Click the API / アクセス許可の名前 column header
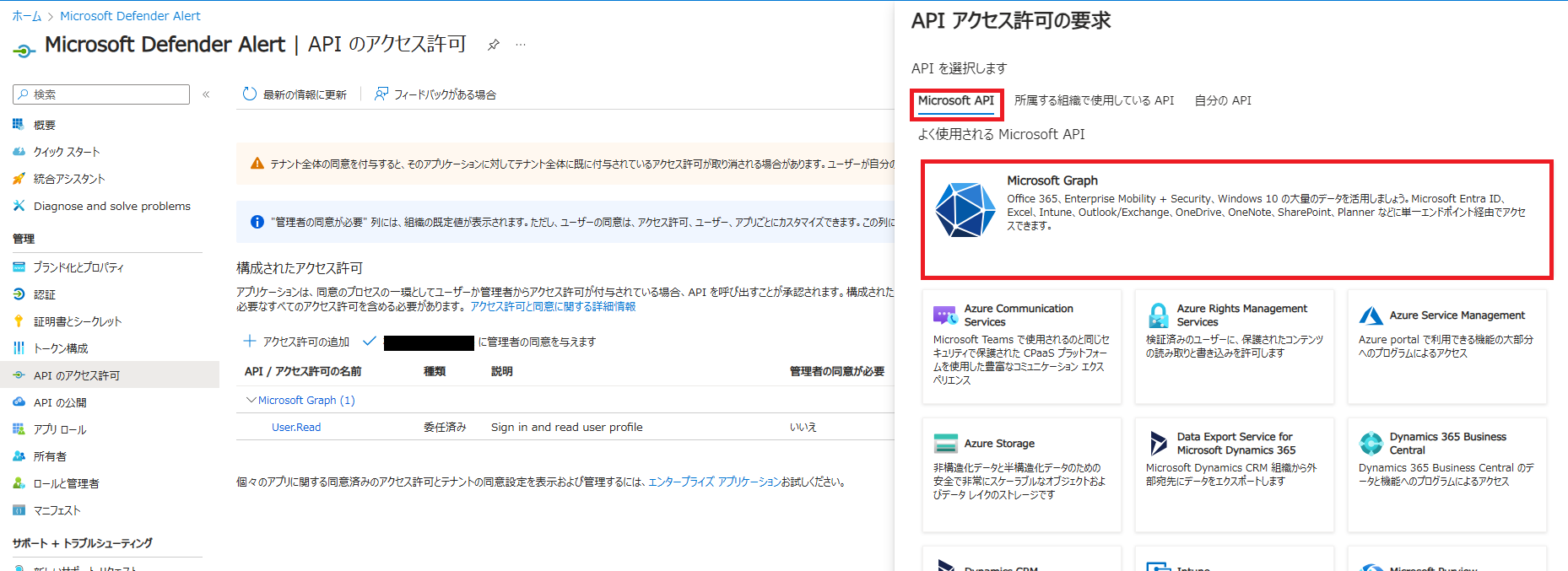This screenshot has height=571, width=1568. click(x=303, y=371)
